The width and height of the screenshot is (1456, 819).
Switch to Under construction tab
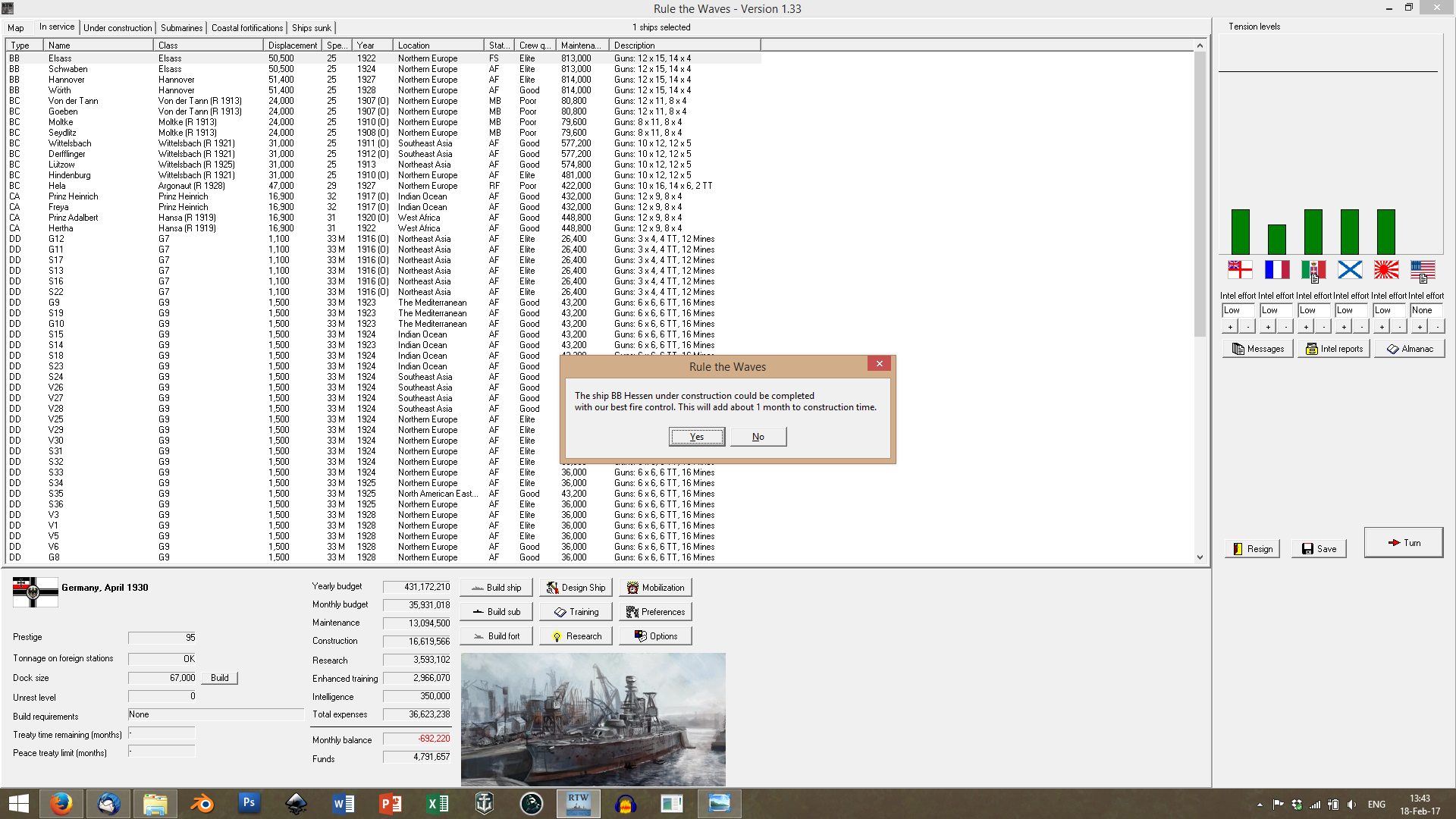pyautogui.click(x=118, y=28)
